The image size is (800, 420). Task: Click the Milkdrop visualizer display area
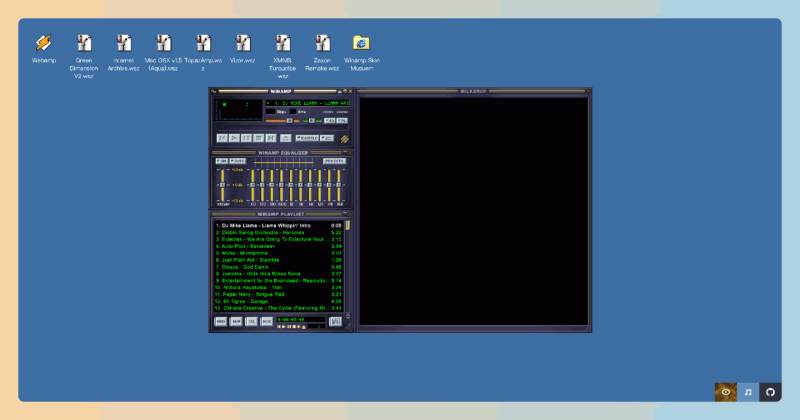point(473,211)
